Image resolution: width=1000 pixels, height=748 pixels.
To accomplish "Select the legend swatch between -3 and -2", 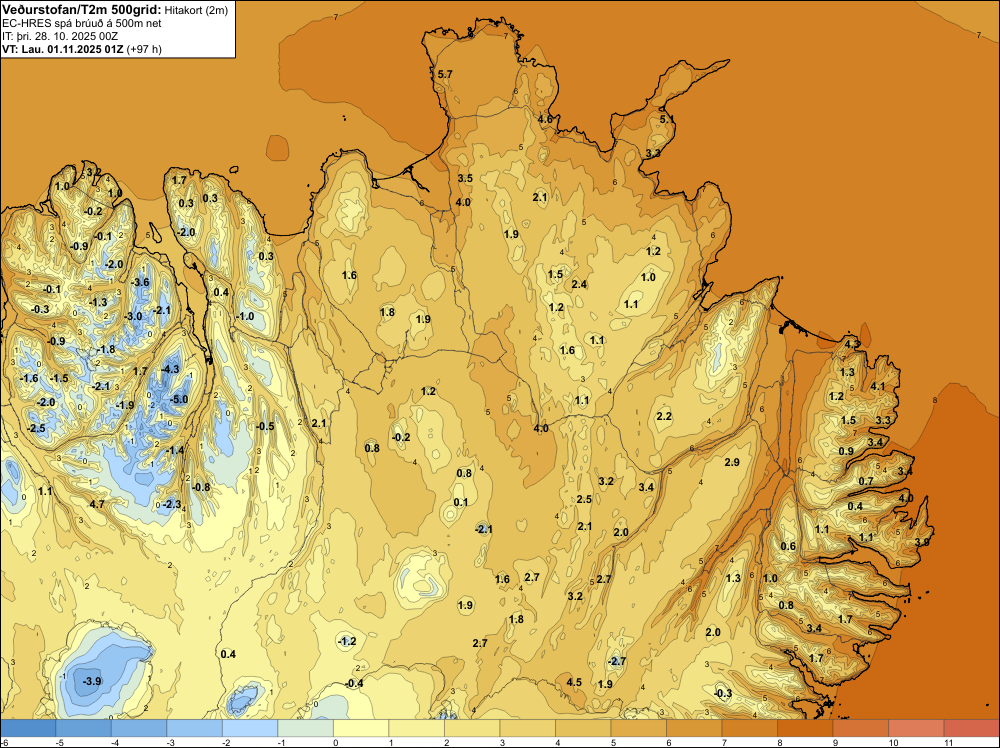I will tap(195, 728).
